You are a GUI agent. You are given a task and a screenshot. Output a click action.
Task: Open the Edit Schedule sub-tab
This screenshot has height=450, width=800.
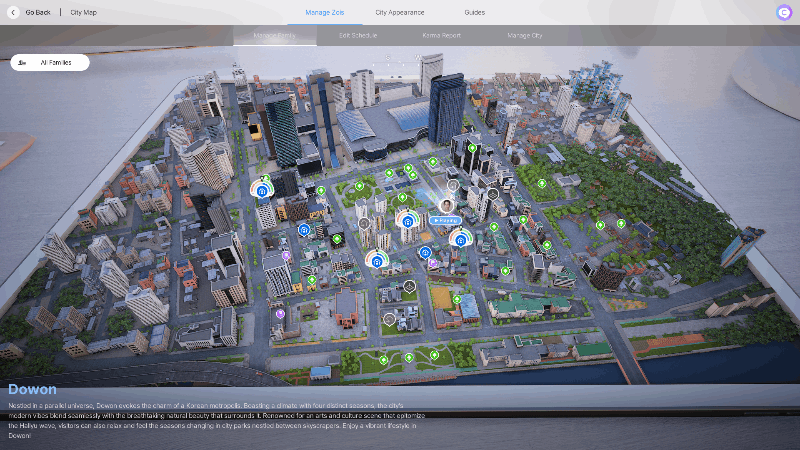pos(358,35)
